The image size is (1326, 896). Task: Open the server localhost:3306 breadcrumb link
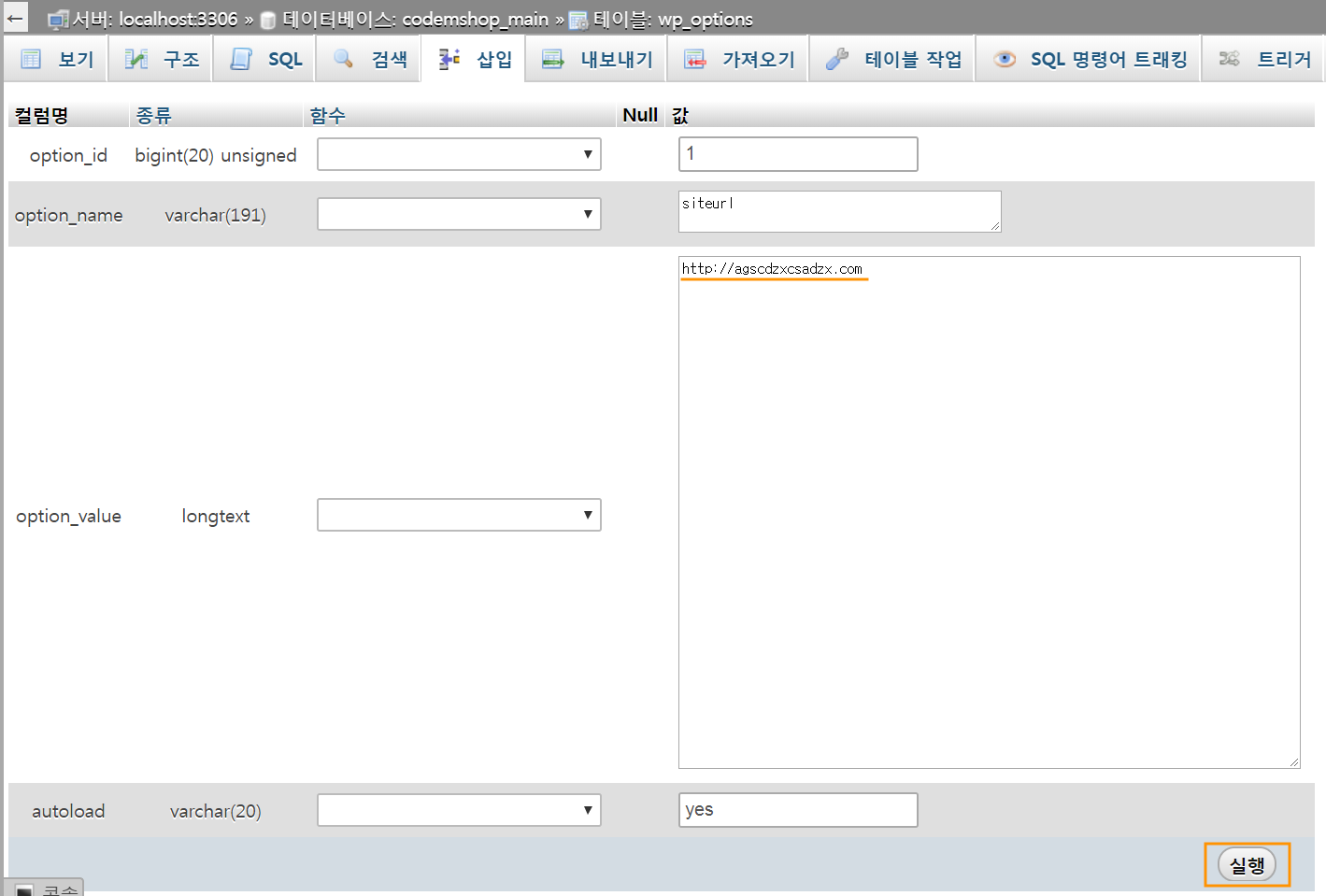pyautogui.click(x=154, y=19)
